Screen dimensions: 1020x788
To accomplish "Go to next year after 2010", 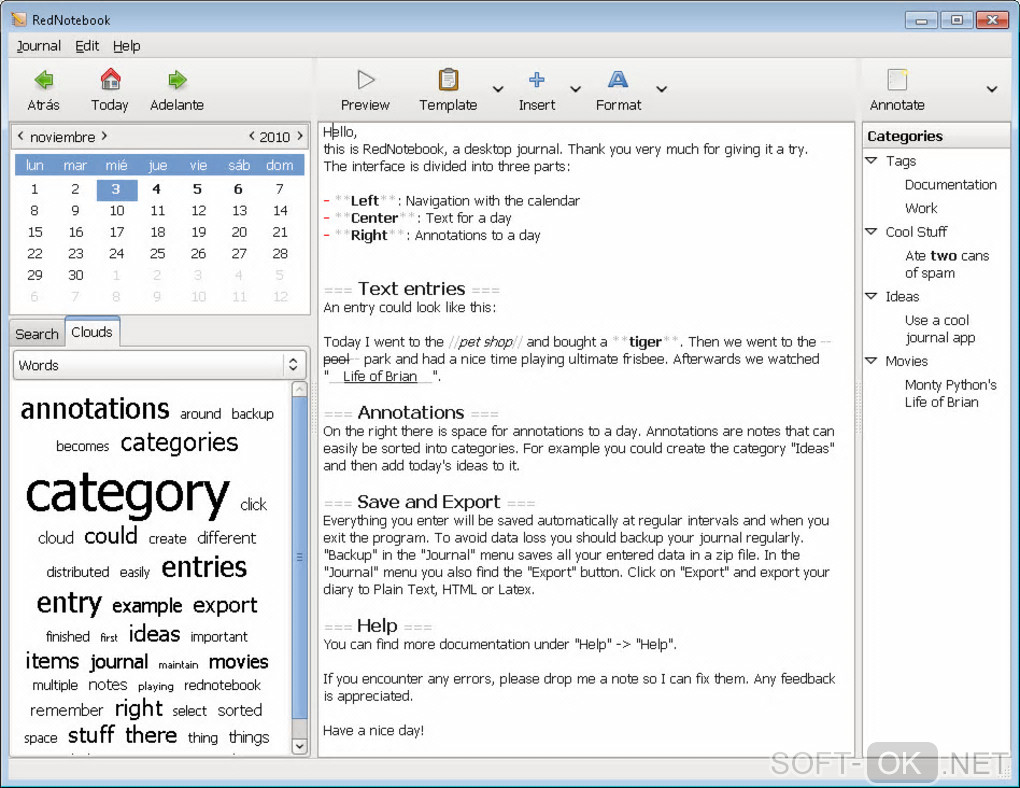I will [x=300, y=136].
